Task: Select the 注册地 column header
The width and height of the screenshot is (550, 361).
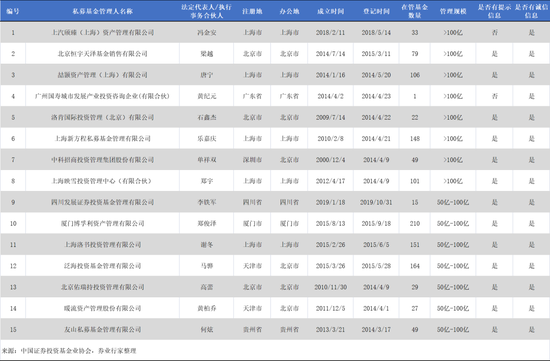Action: (x=252, y=11)
